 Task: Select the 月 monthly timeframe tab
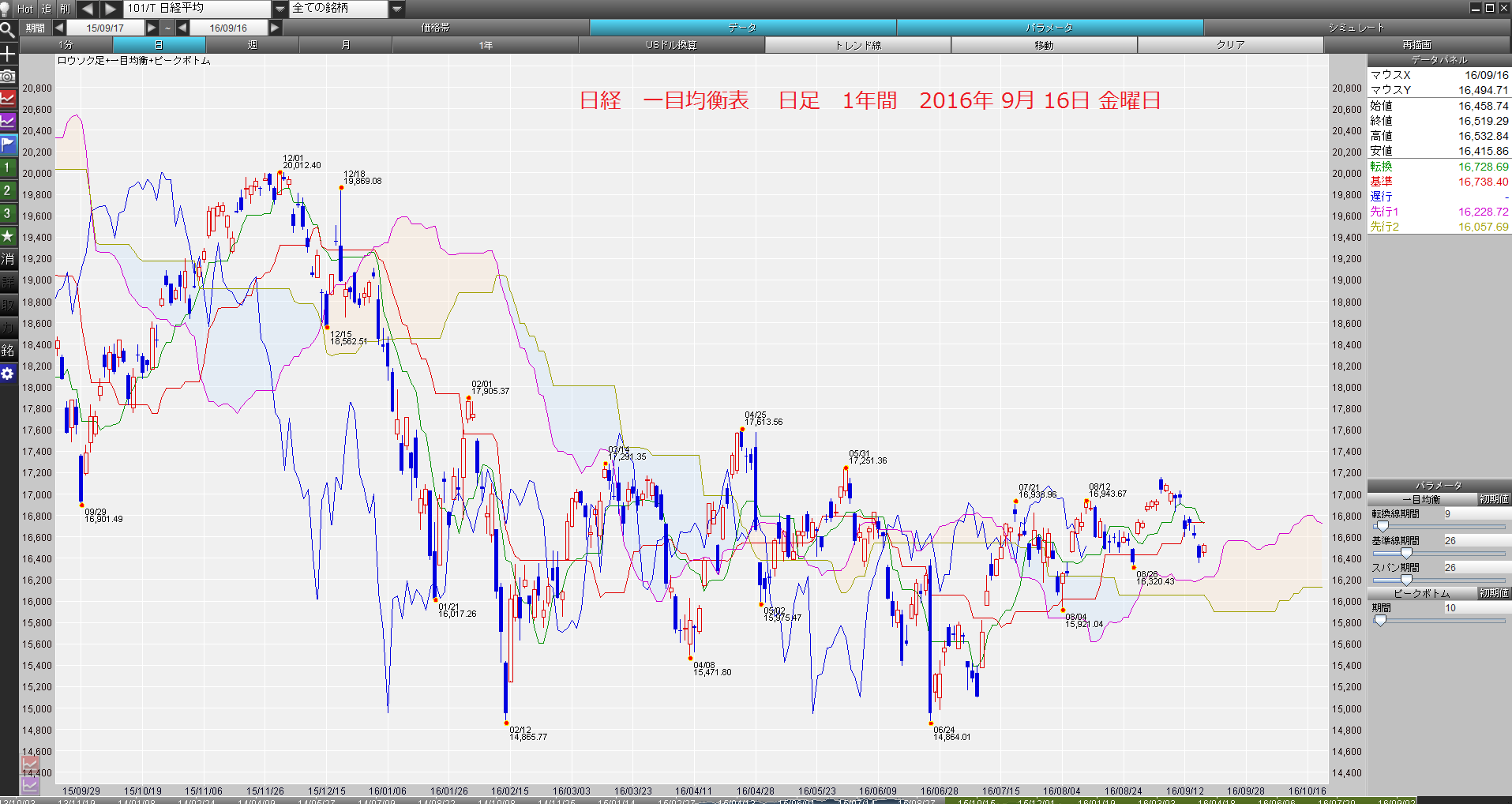click(x=345, y=45)
